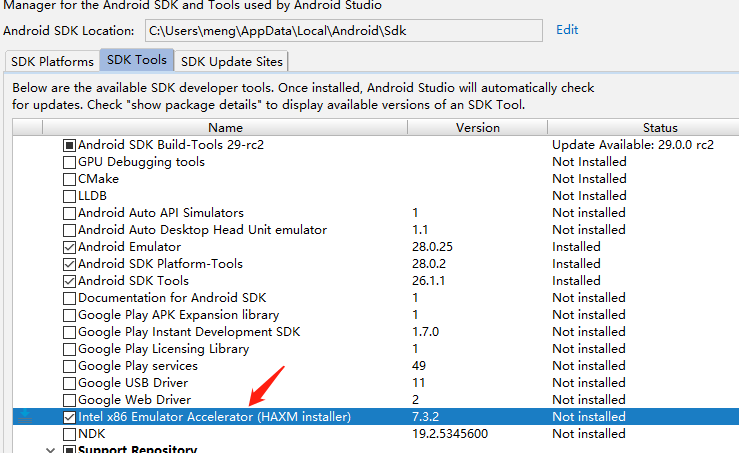Viewport: 739px width, 453px height.
Task: Sort by the Version column header
Action: pyautogui.click(x=477, y=128)
